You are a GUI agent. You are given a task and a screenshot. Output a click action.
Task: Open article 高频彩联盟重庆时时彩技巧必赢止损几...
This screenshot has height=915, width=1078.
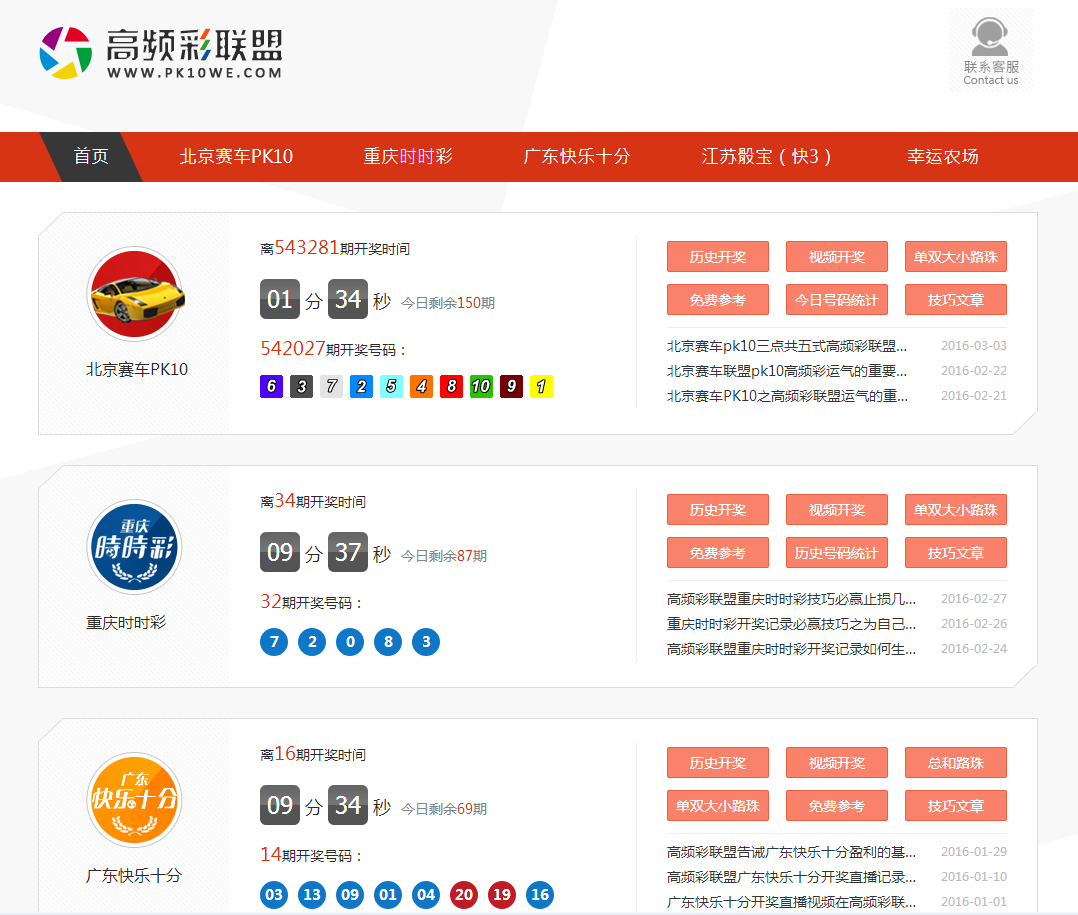pos(791,599)
